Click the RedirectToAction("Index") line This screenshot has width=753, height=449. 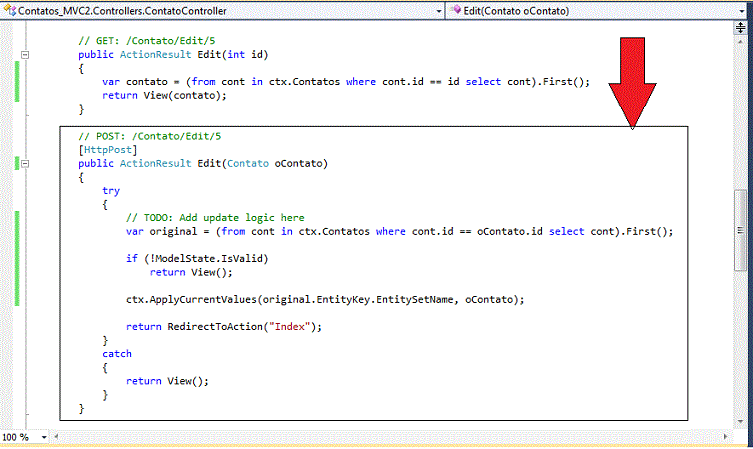(x=224, y=327)
